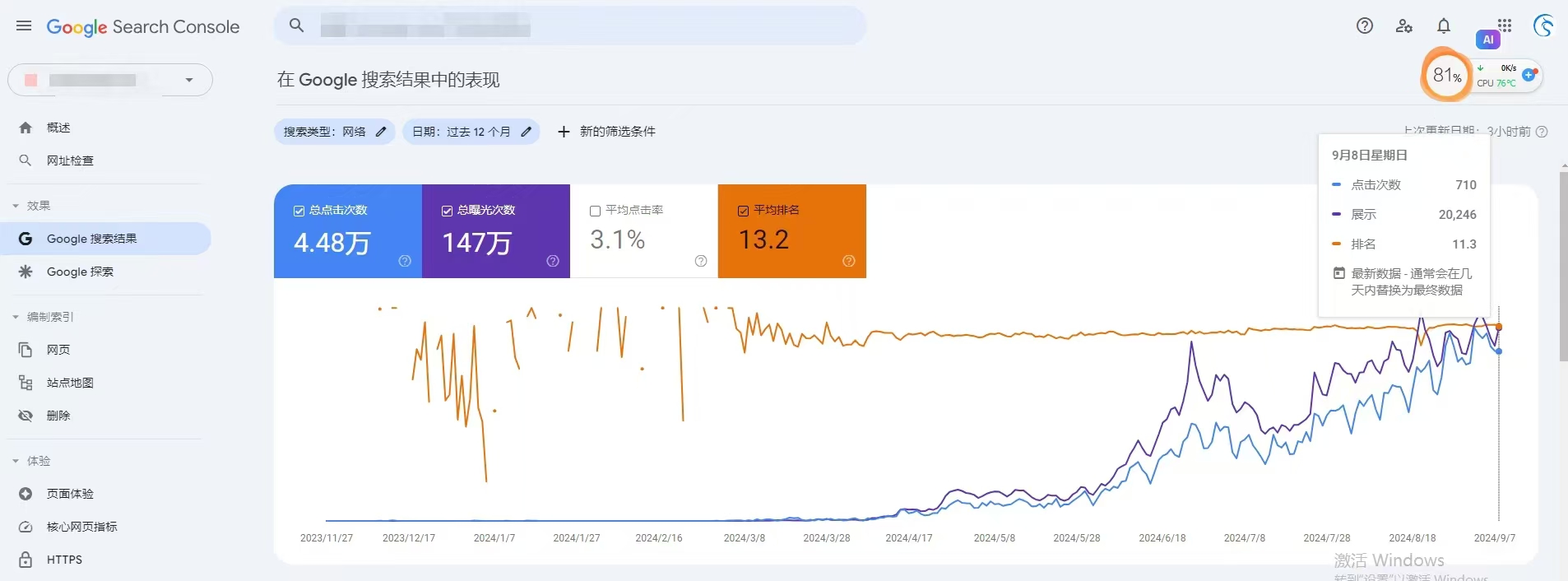Enable the 平均点击率 checkbox

coord(596,211)
